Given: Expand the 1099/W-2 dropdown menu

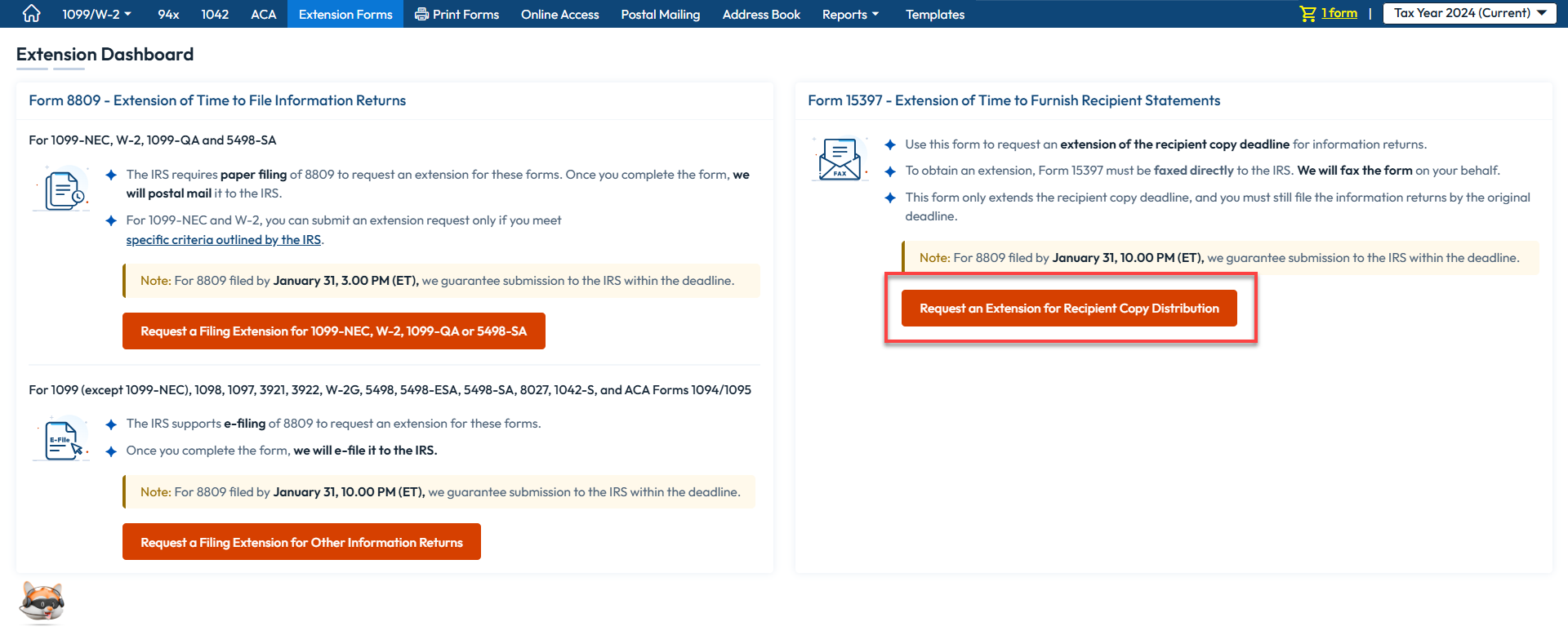Looking at the screenshot, I should [97, 14].
